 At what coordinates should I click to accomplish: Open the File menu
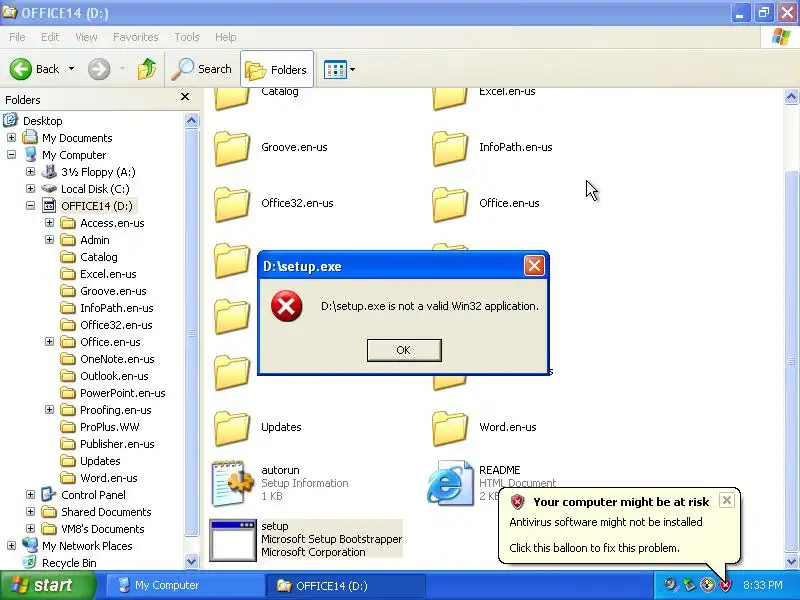point(17,37)
